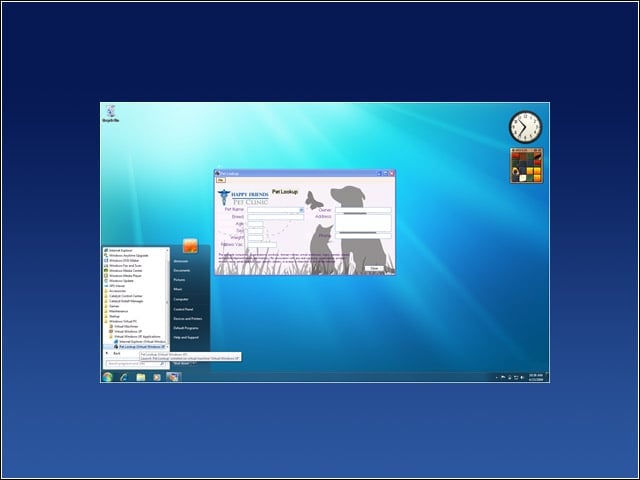
Task: Expand the Games folder in Start menu
Action: tap(112, 306)
